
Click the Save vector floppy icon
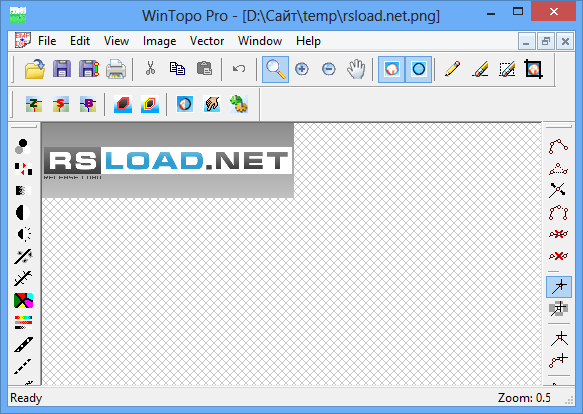(x=89, y=69)
